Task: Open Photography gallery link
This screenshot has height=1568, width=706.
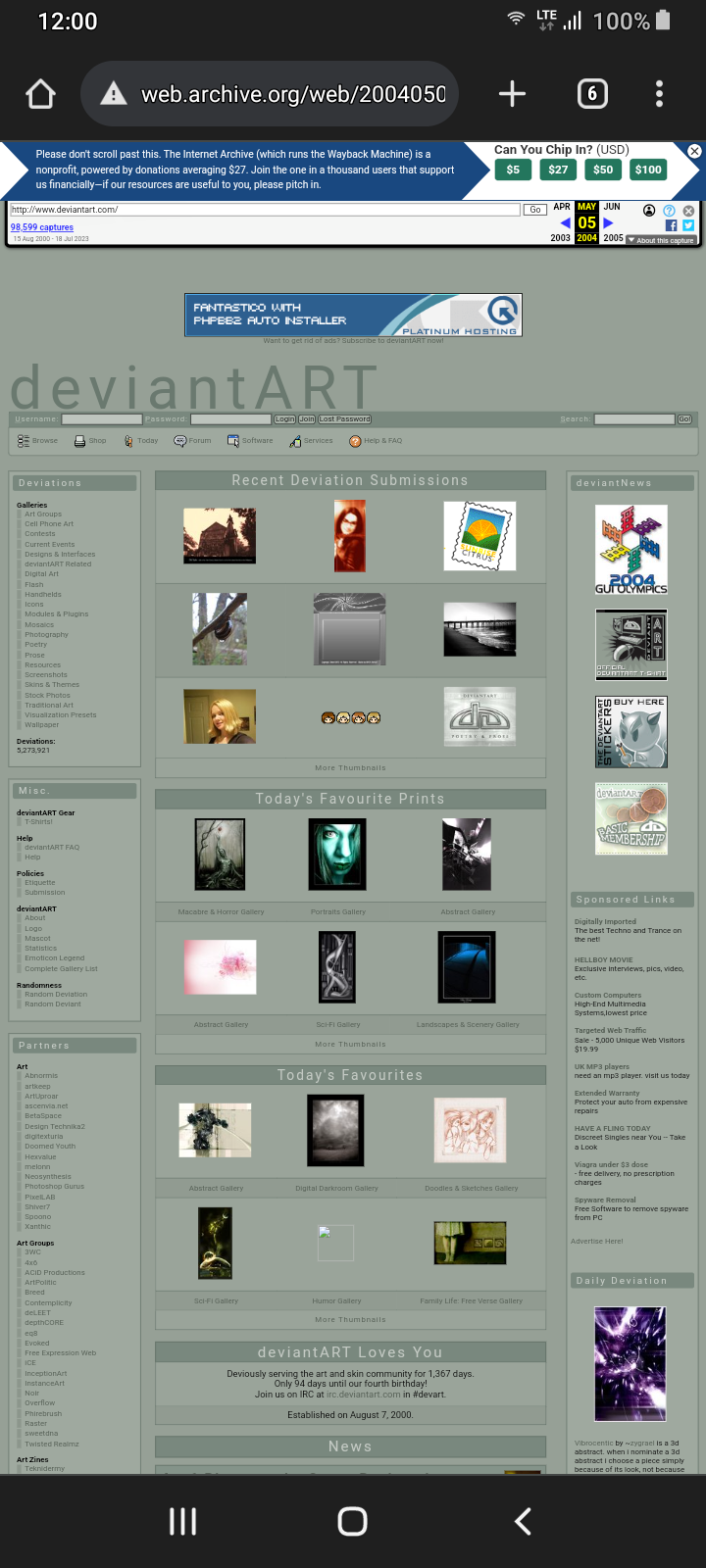Action: (47, 634)
